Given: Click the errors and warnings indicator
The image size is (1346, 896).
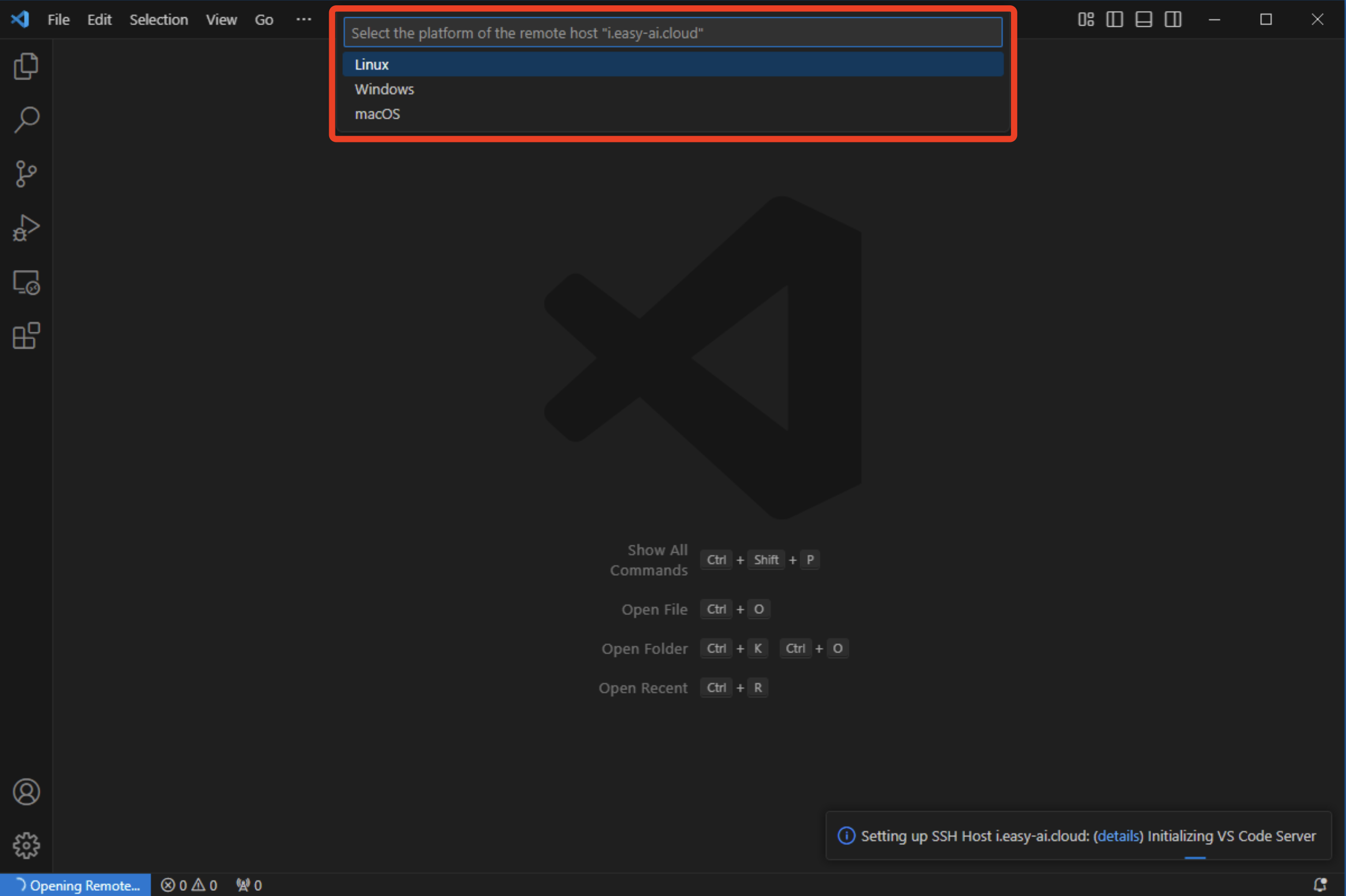Looking at the screenshot, I should point(189,885).
